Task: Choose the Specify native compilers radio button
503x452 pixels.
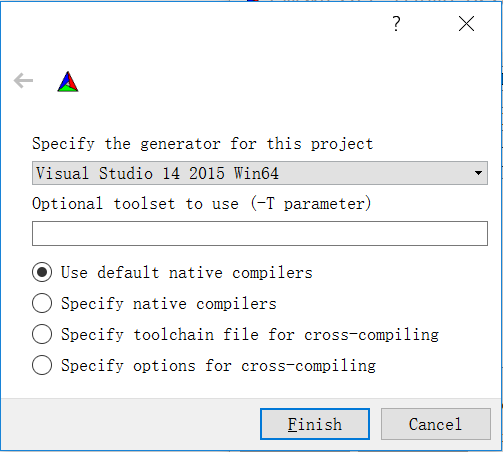Action: coord(42,303)
